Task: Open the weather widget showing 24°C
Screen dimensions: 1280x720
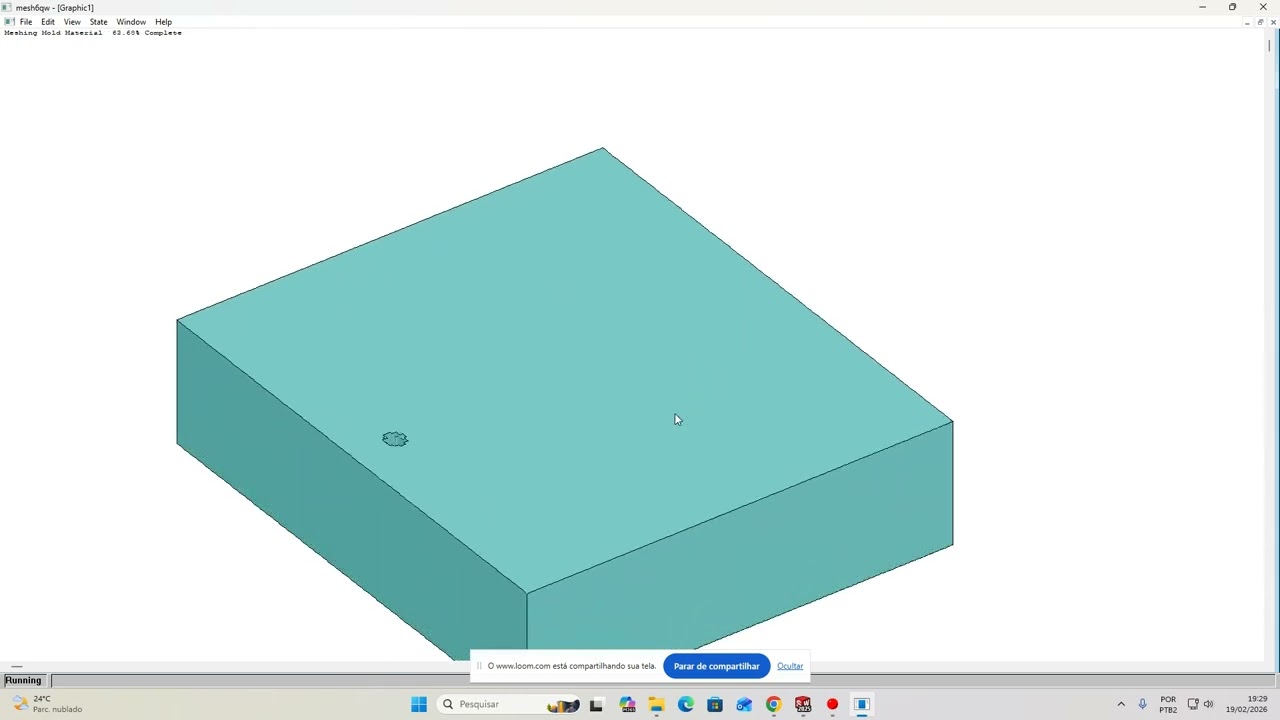Action: coord(48,704)
